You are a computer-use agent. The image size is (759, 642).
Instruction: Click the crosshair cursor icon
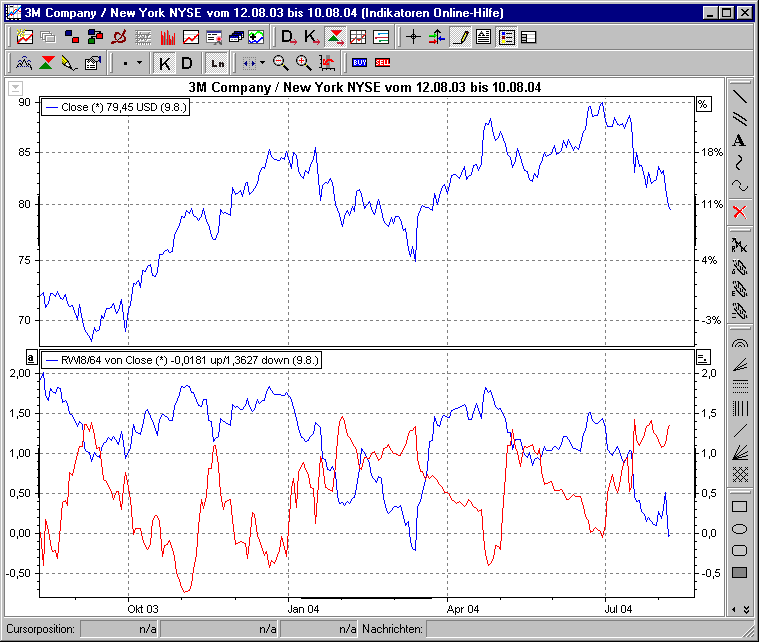(413, 37)
